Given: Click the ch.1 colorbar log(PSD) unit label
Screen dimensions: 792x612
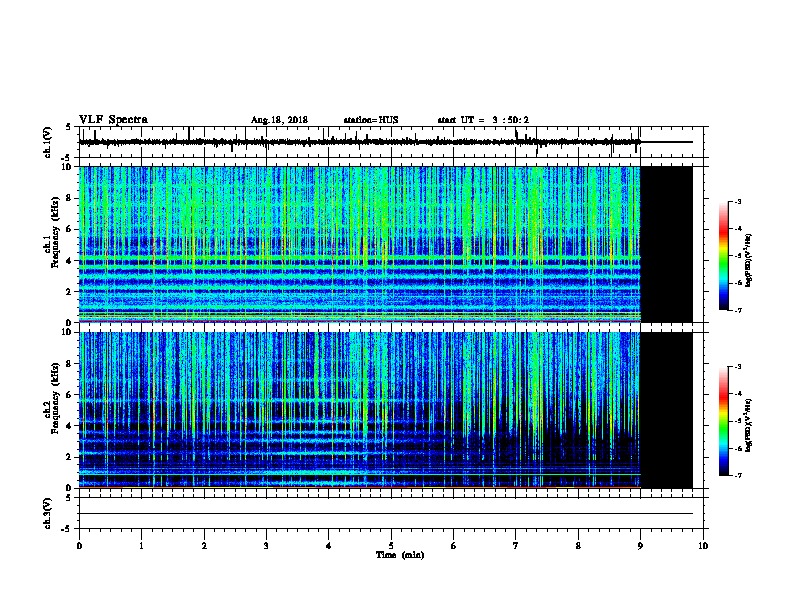Looking at the screenshot, I should (x=748, y=261).
